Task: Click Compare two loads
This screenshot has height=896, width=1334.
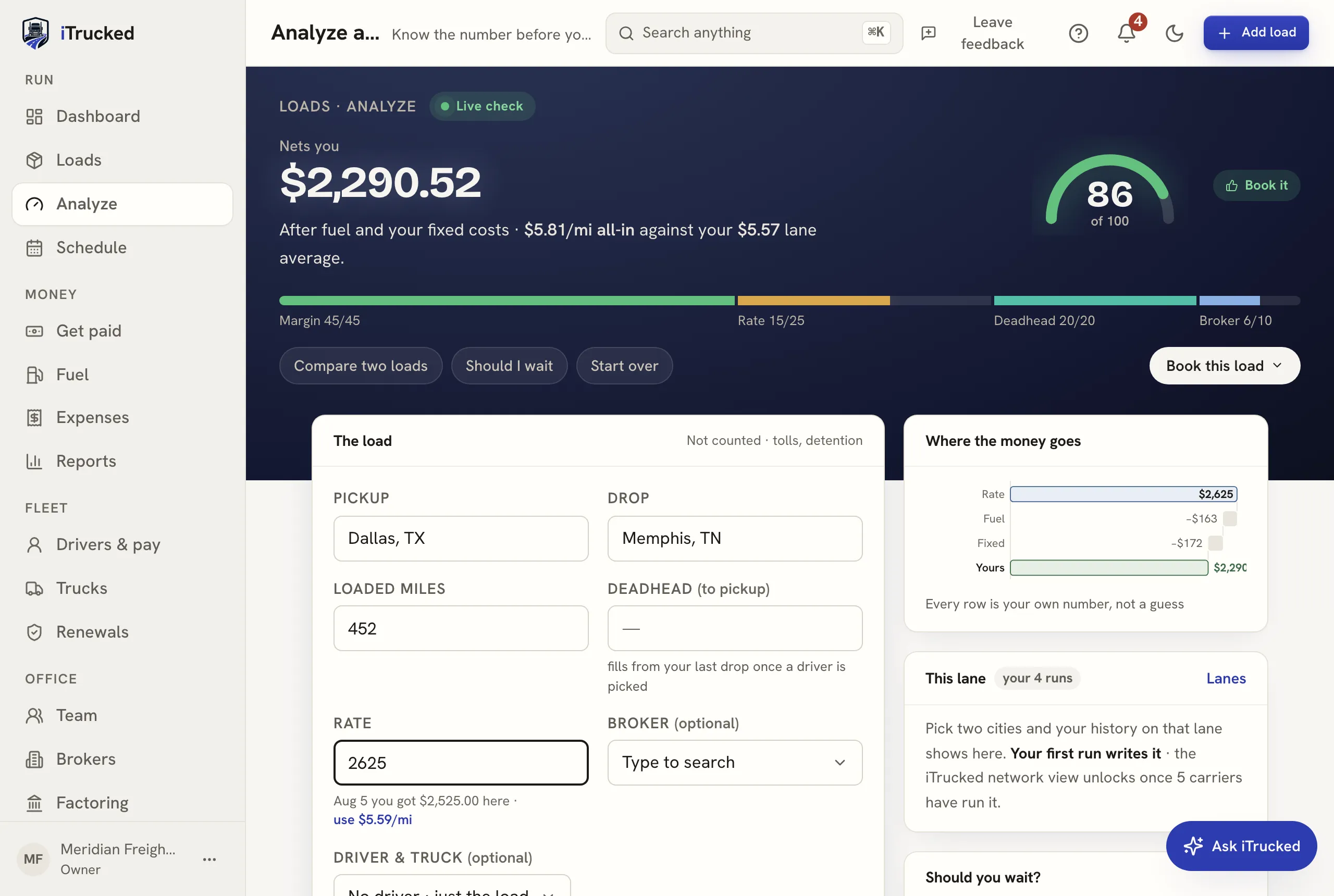Action: [x=361, y=366]
